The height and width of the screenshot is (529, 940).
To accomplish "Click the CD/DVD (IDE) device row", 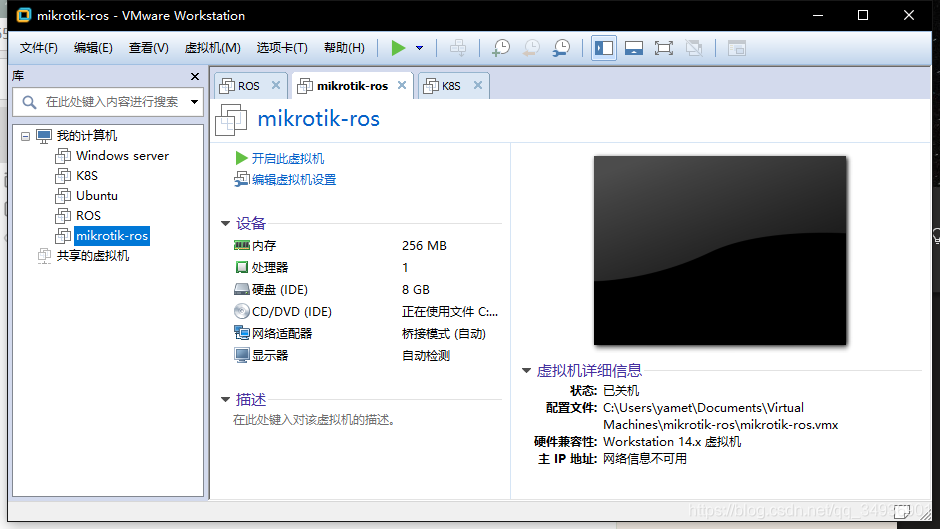I will tap(367, 312).
